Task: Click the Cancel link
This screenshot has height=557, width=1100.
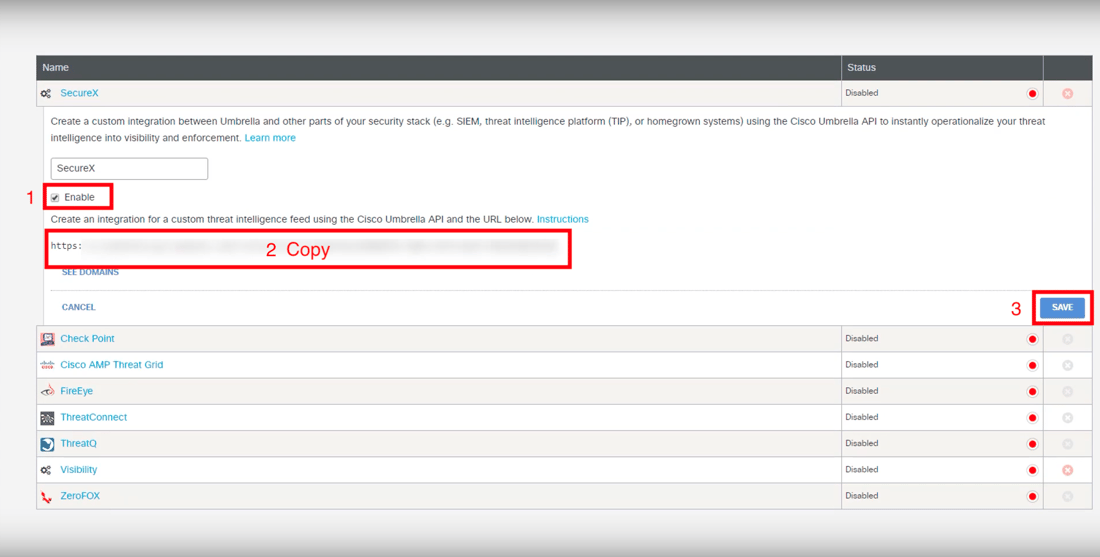Action: 79,307
